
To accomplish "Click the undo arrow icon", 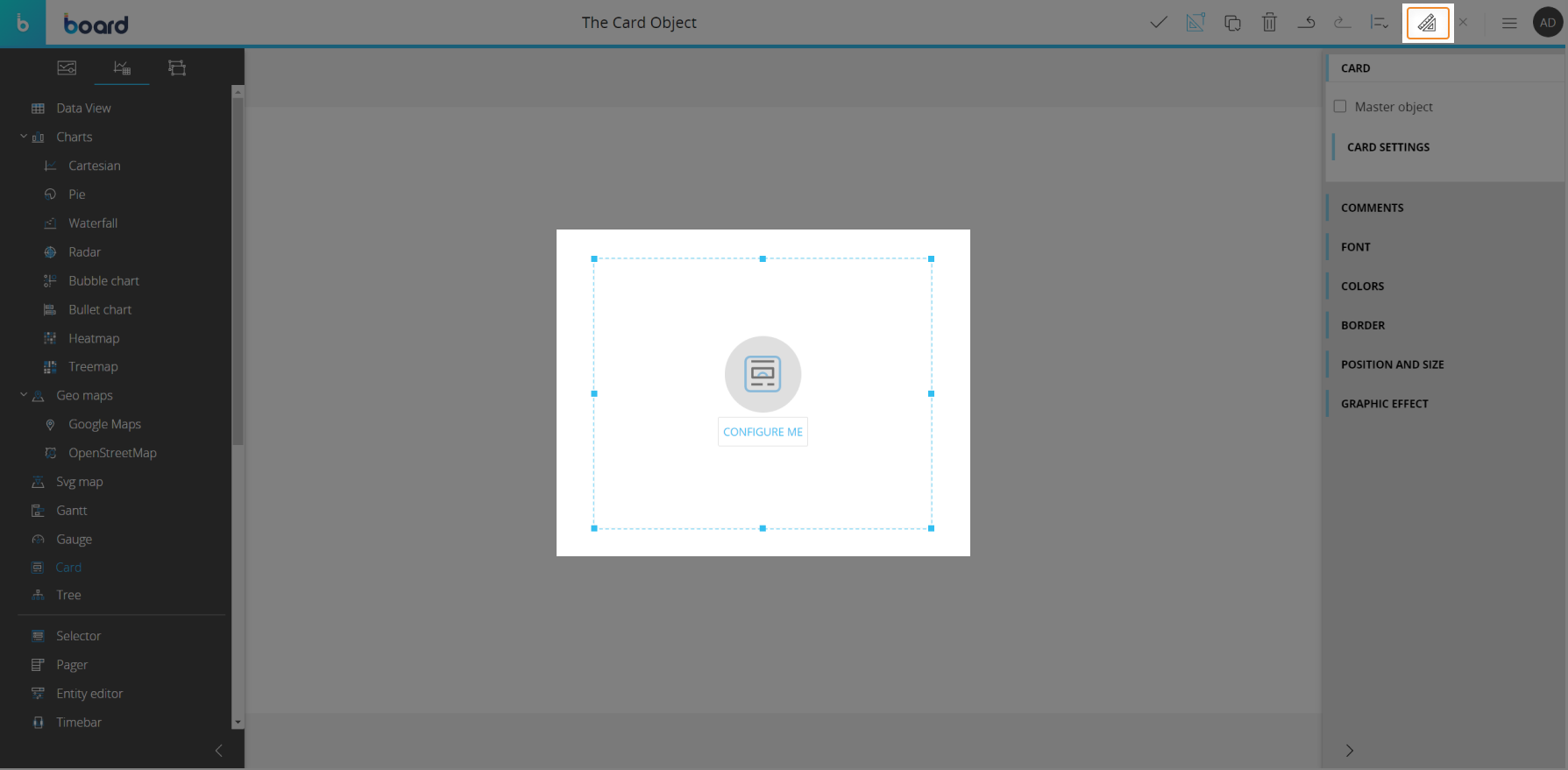I will (1306, 23).
